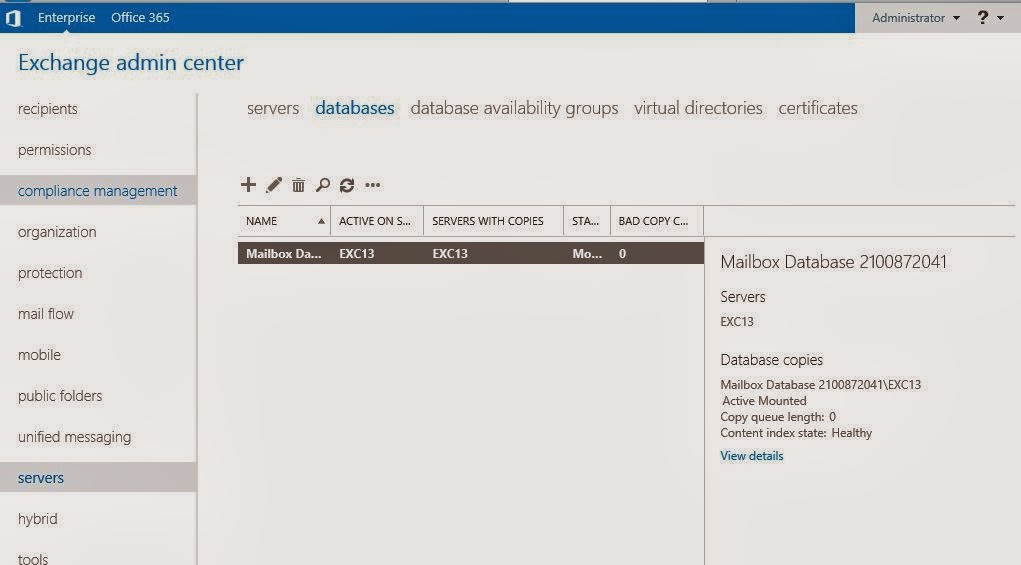Screen dimensions: 1021x565
Task: Click the Add new database plus icon
Action: tap(249, 184)
